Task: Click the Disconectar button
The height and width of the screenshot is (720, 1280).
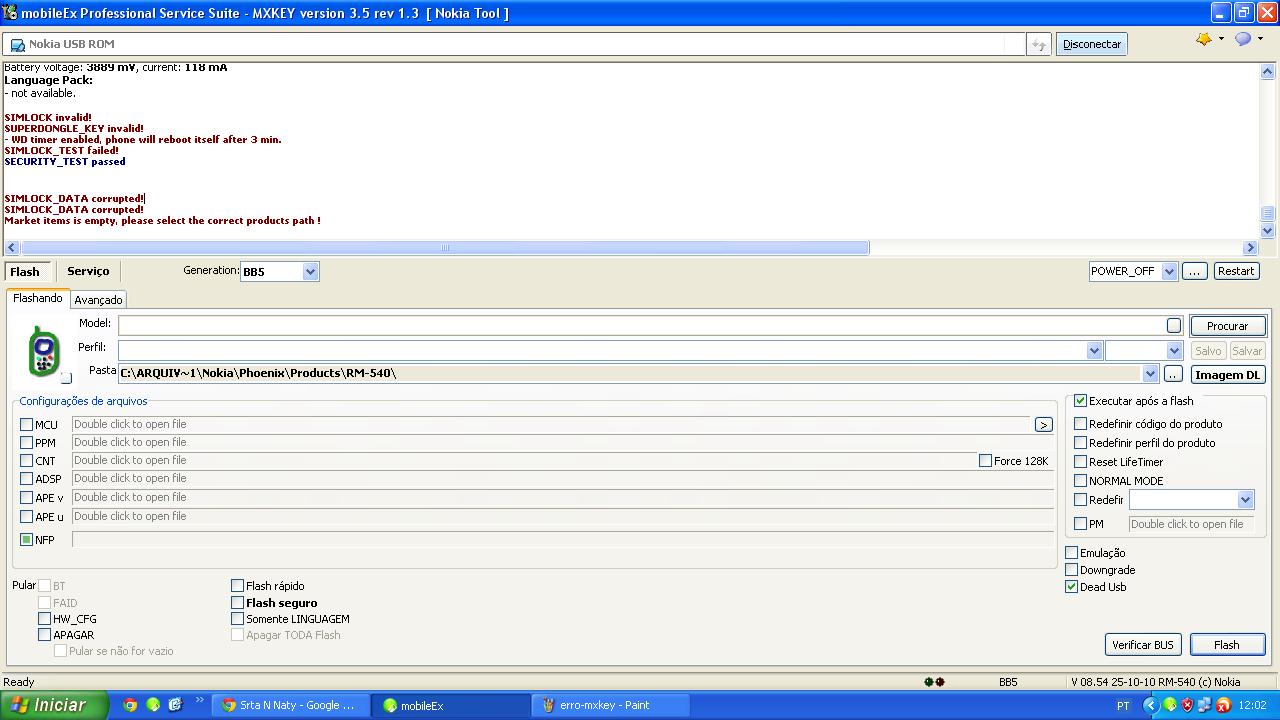Action: (1092, 44)
